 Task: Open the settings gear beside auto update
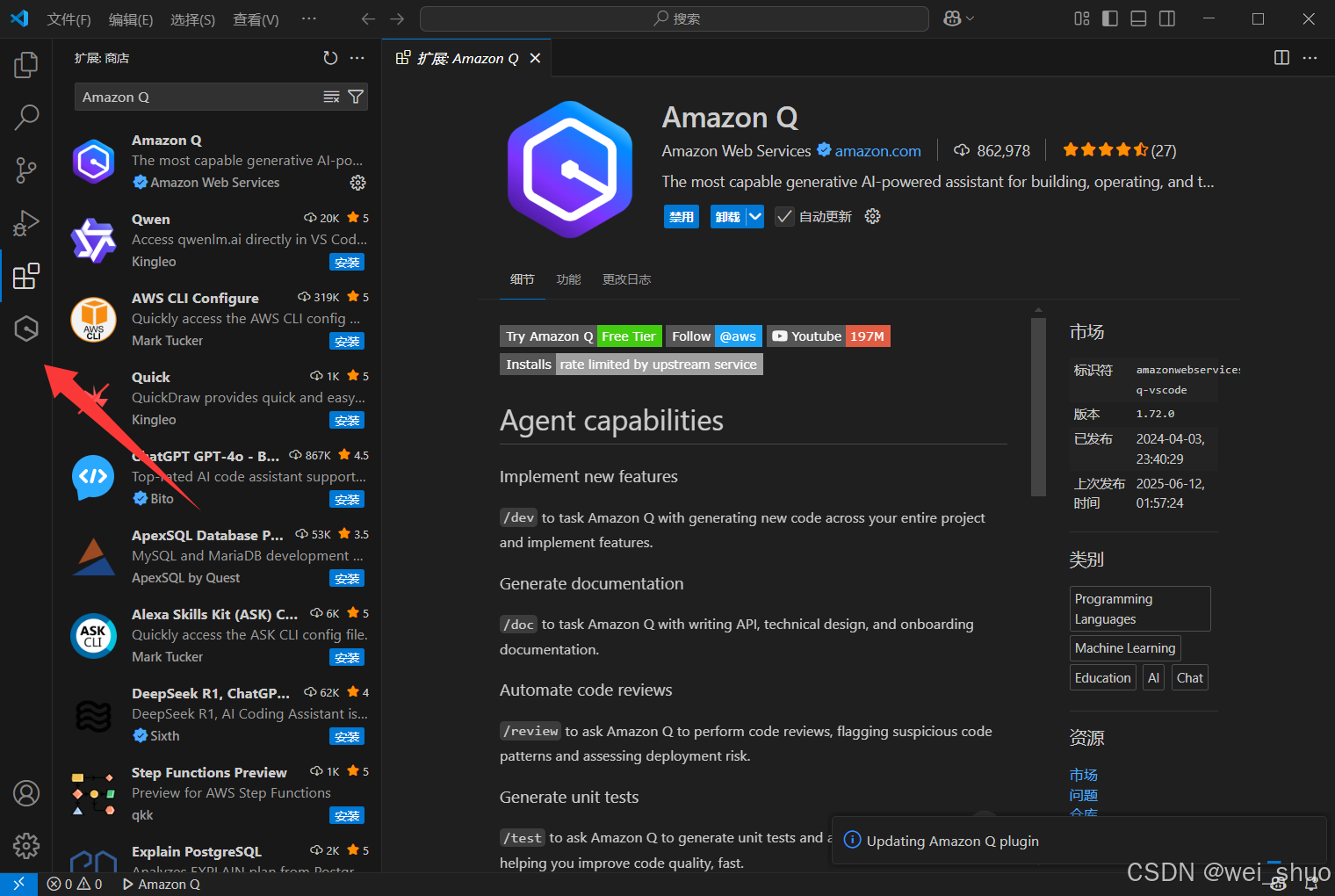click(872, 216)
